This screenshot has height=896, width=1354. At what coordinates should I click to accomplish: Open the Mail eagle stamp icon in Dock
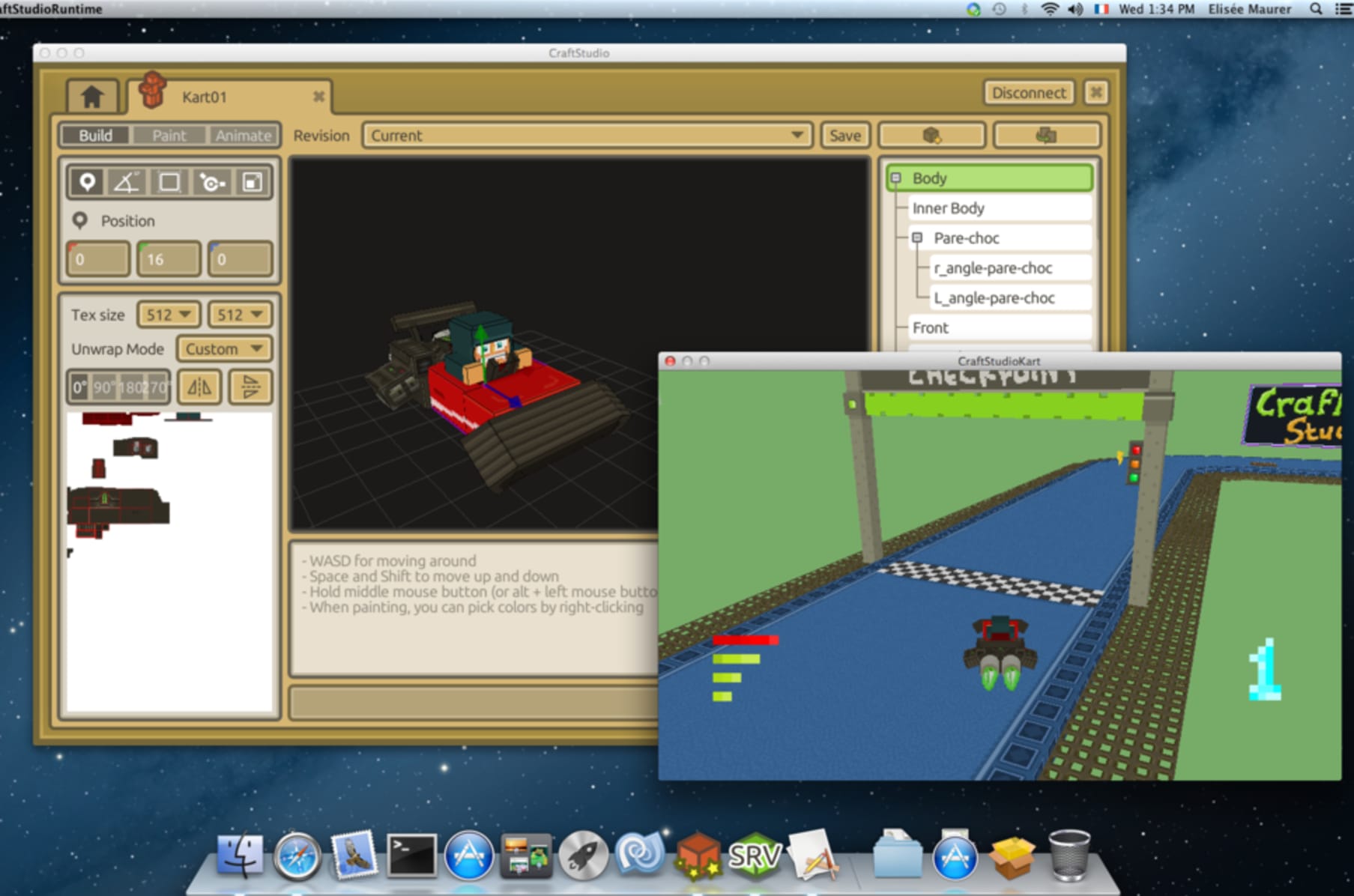pos(354,854)
